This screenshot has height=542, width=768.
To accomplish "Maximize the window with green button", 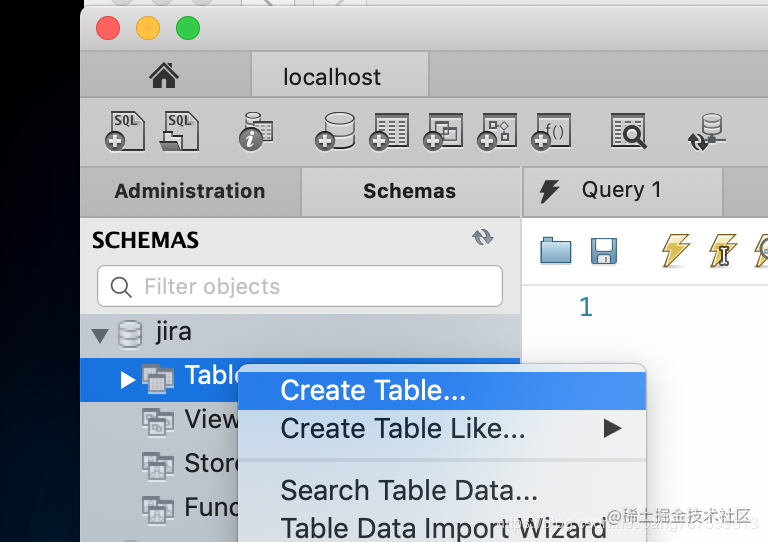I will coord(188,28).
